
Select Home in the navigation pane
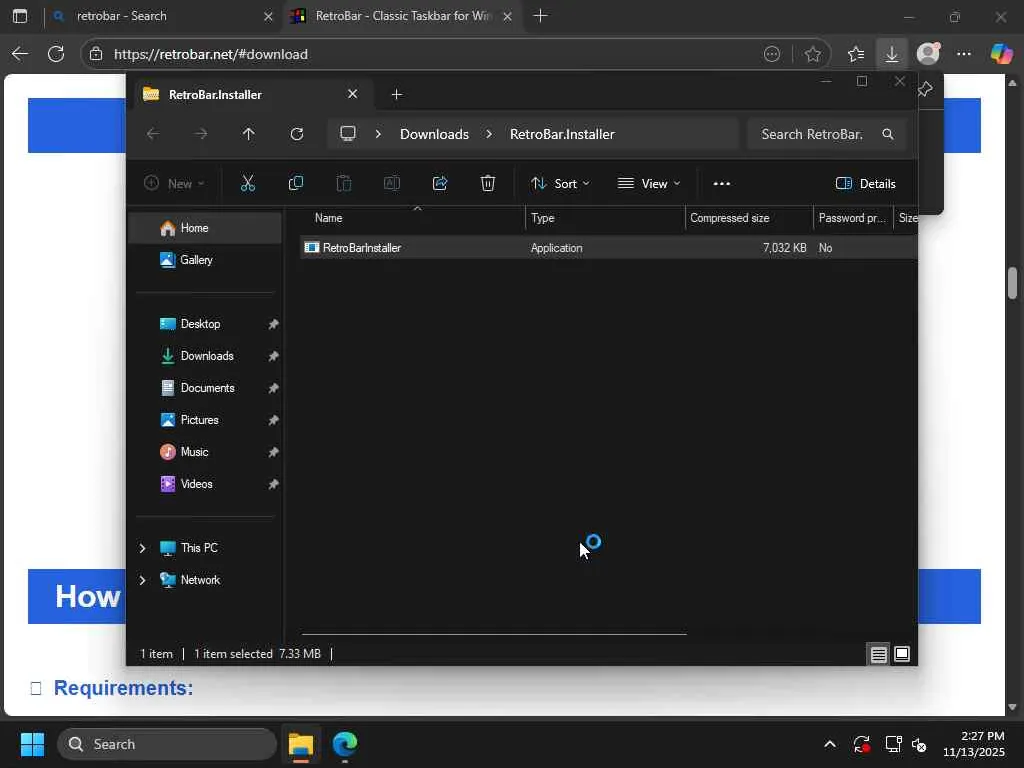point(205,228)
